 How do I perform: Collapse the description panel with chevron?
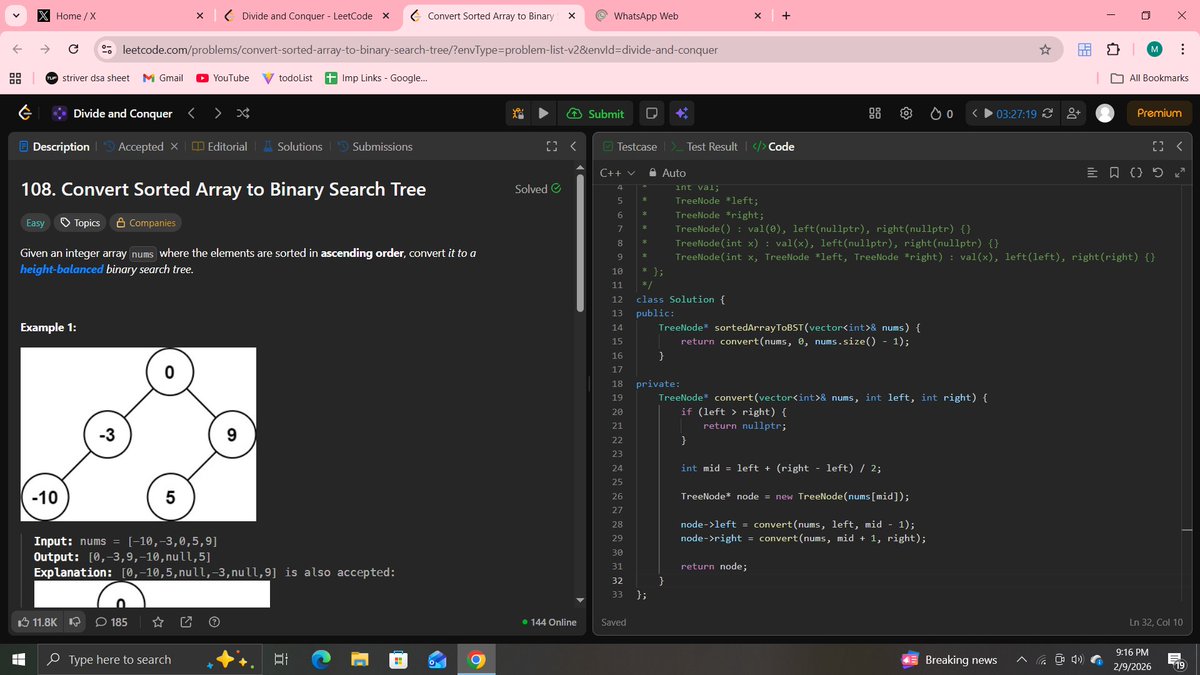[572, 146]
